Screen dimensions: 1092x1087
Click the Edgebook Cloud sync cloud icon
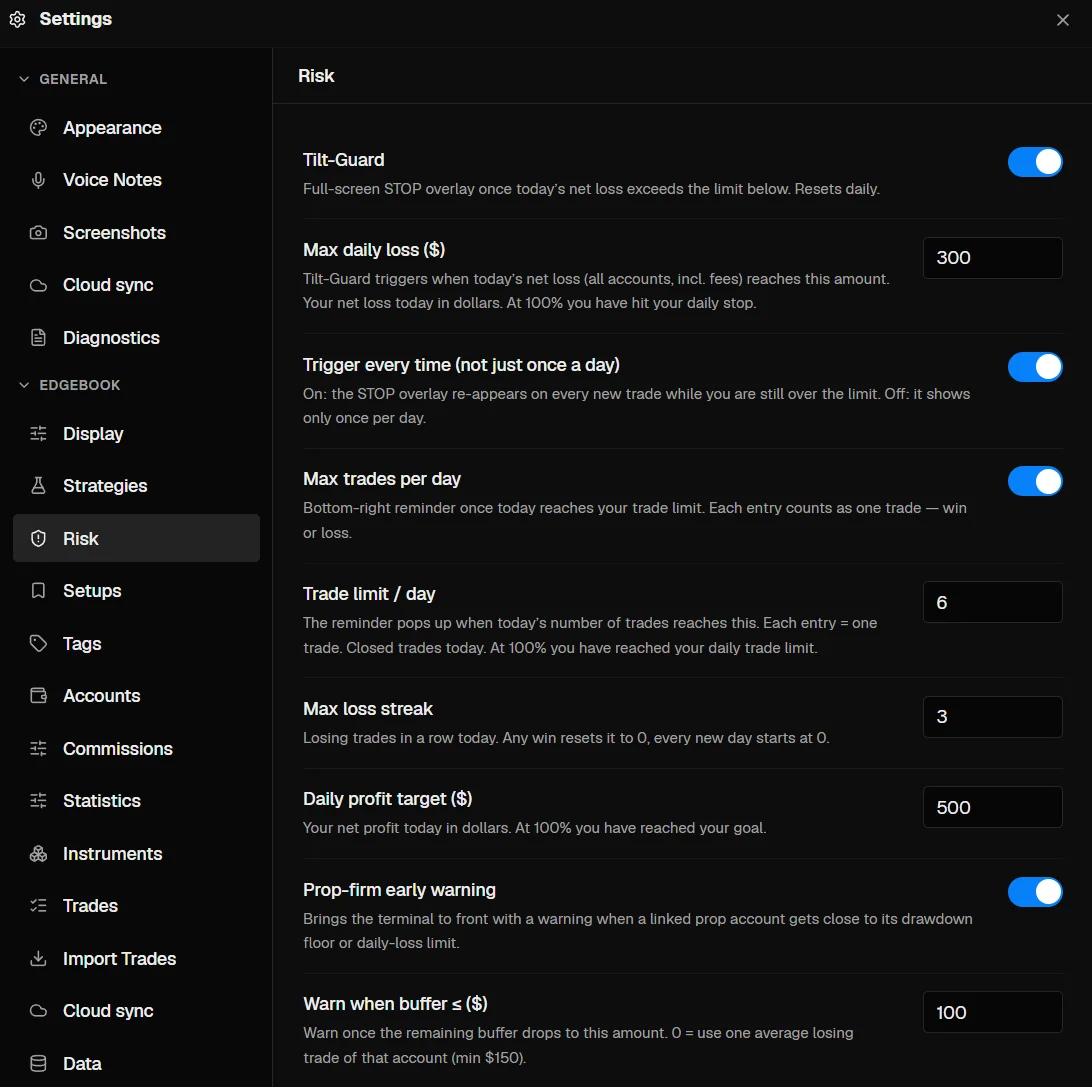[38, 1011]
